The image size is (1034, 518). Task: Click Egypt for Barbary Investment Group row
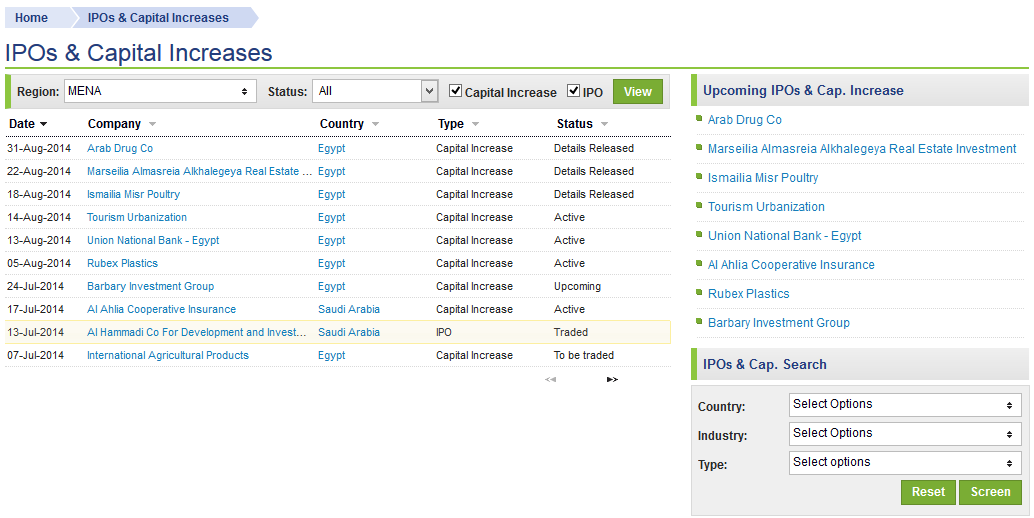pos(332,287)
